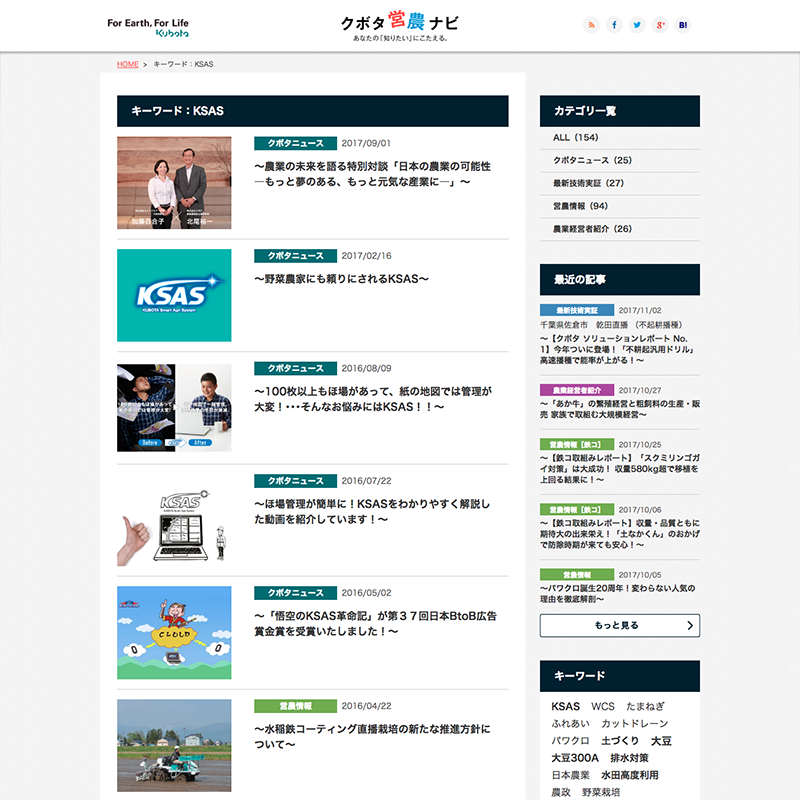Select keyword カットドレーン

635,723
